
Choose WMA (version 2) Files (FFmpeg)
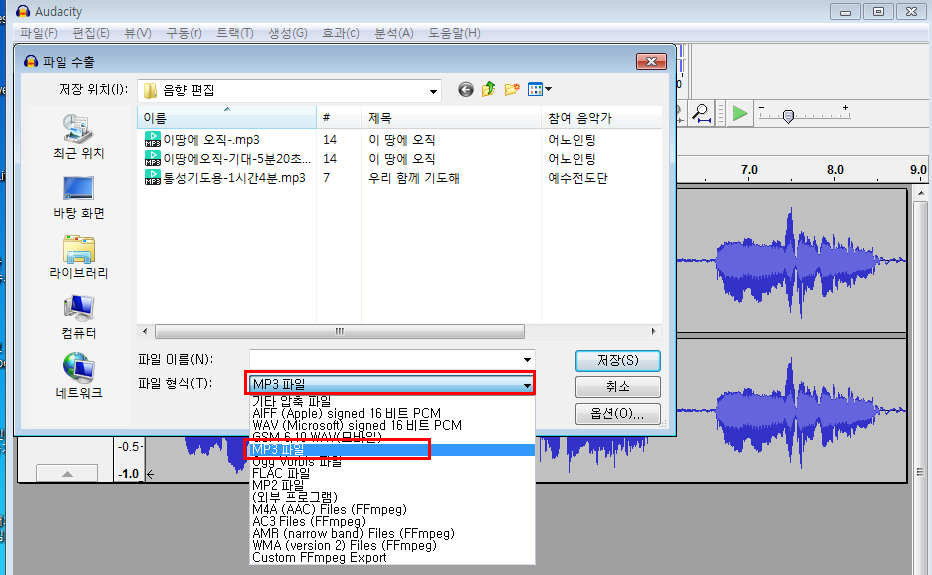point(392,545)
